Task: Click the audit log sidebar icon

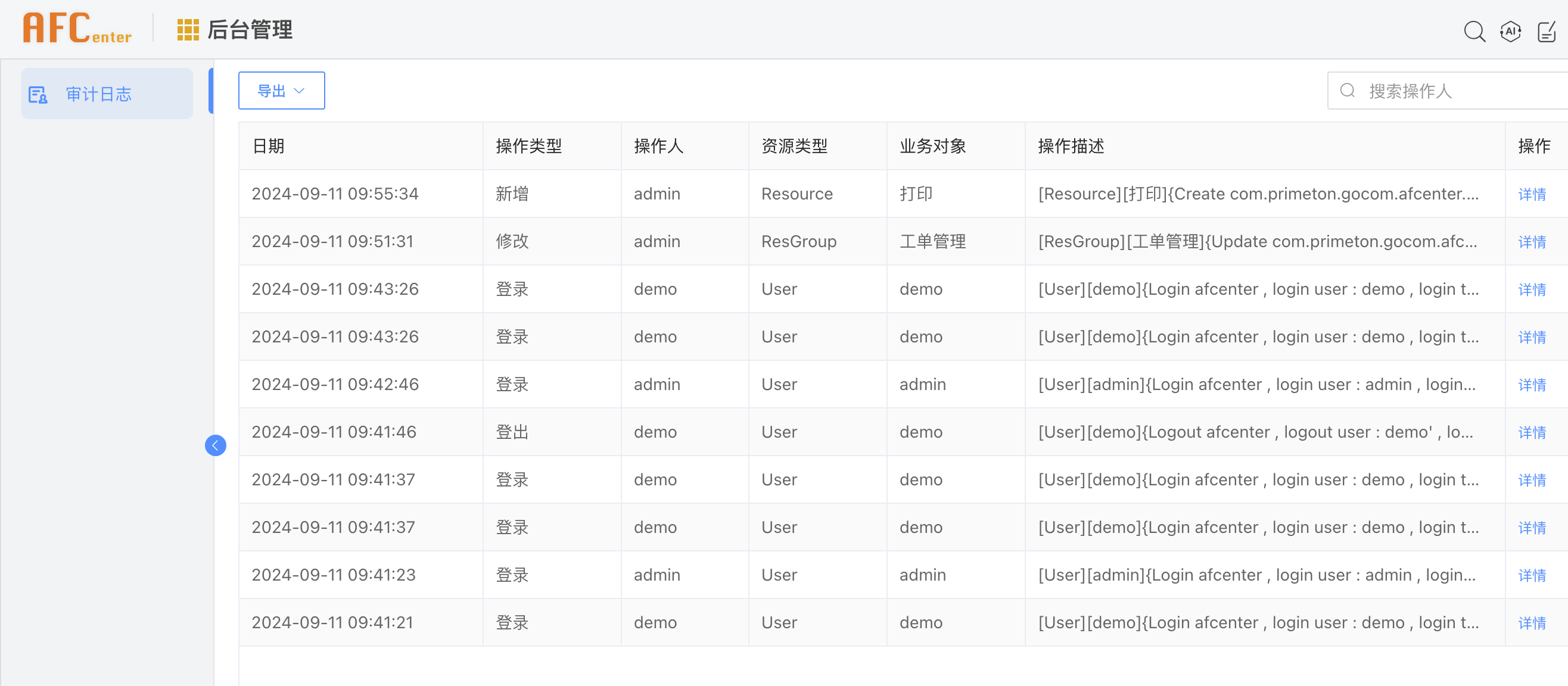Action: point(38,94)
